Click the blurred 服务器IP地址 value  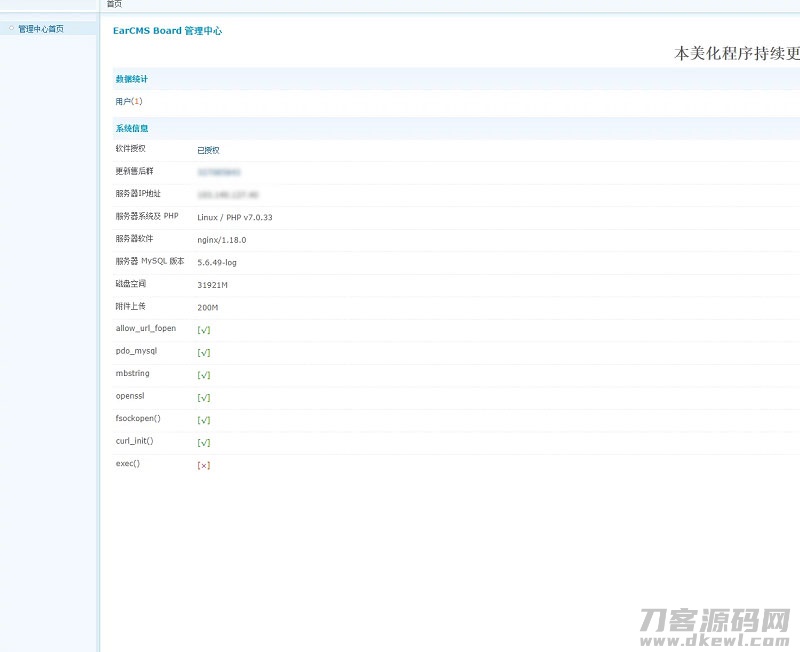[x=228, y=194]
